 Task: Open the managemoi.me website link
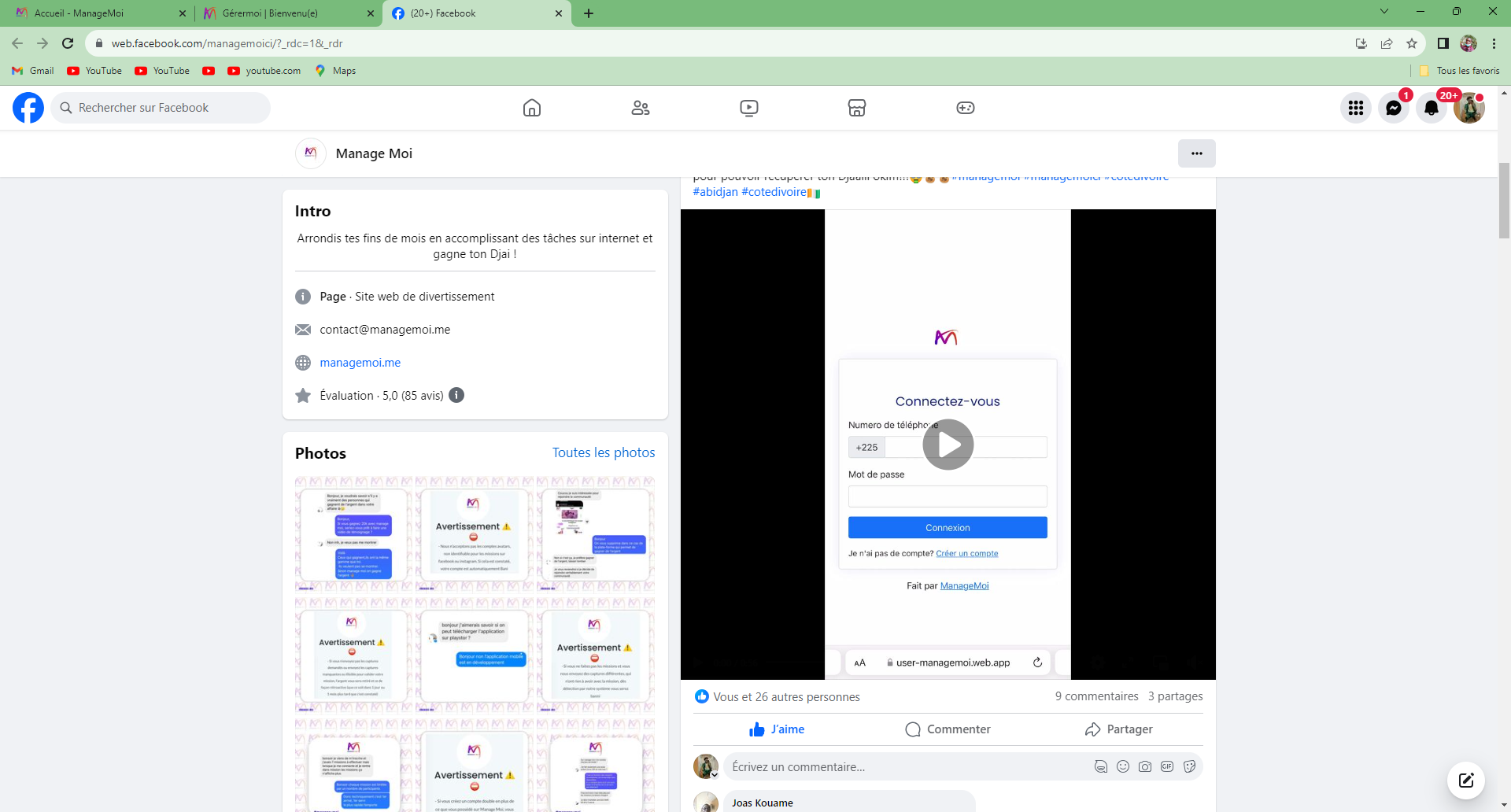pos(360,363)
